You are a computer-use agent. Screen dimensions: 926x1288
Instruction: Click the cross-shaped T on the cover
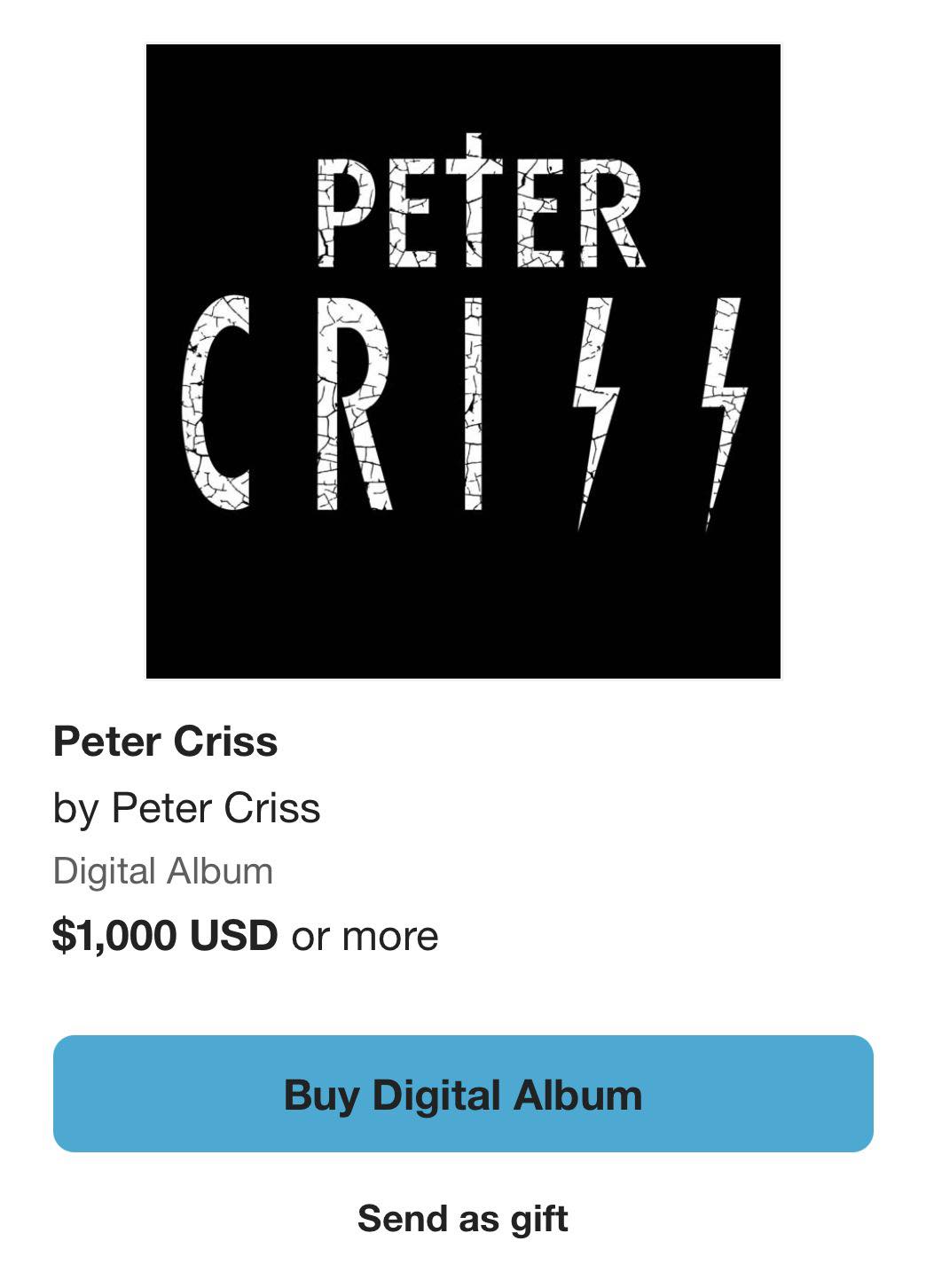point(475,204)
